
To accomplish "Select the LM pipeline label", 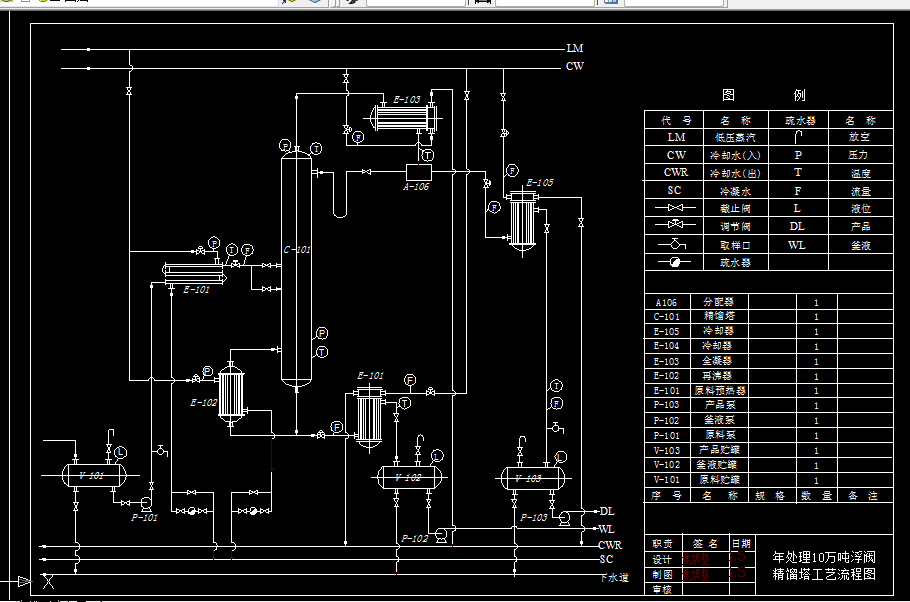I will [575, 48].
